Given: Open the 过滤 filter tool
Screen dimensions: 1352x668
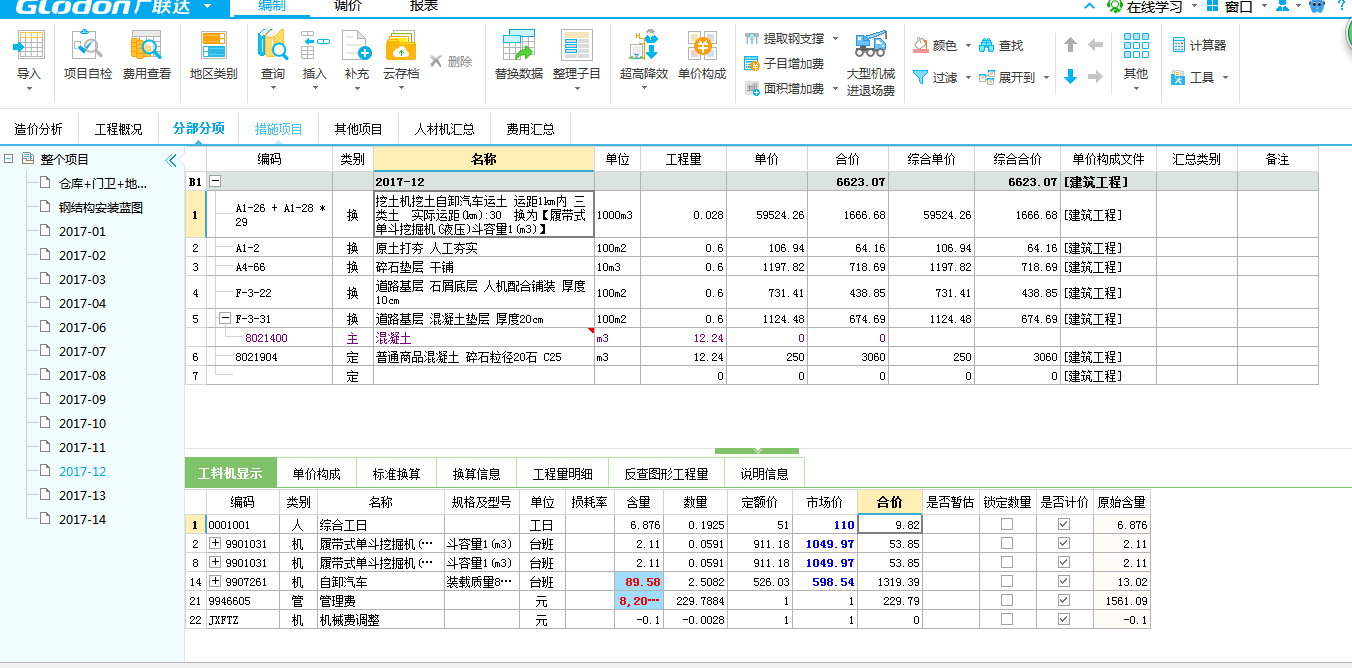Looking at the screenshot, I should (x=941, y=77).
